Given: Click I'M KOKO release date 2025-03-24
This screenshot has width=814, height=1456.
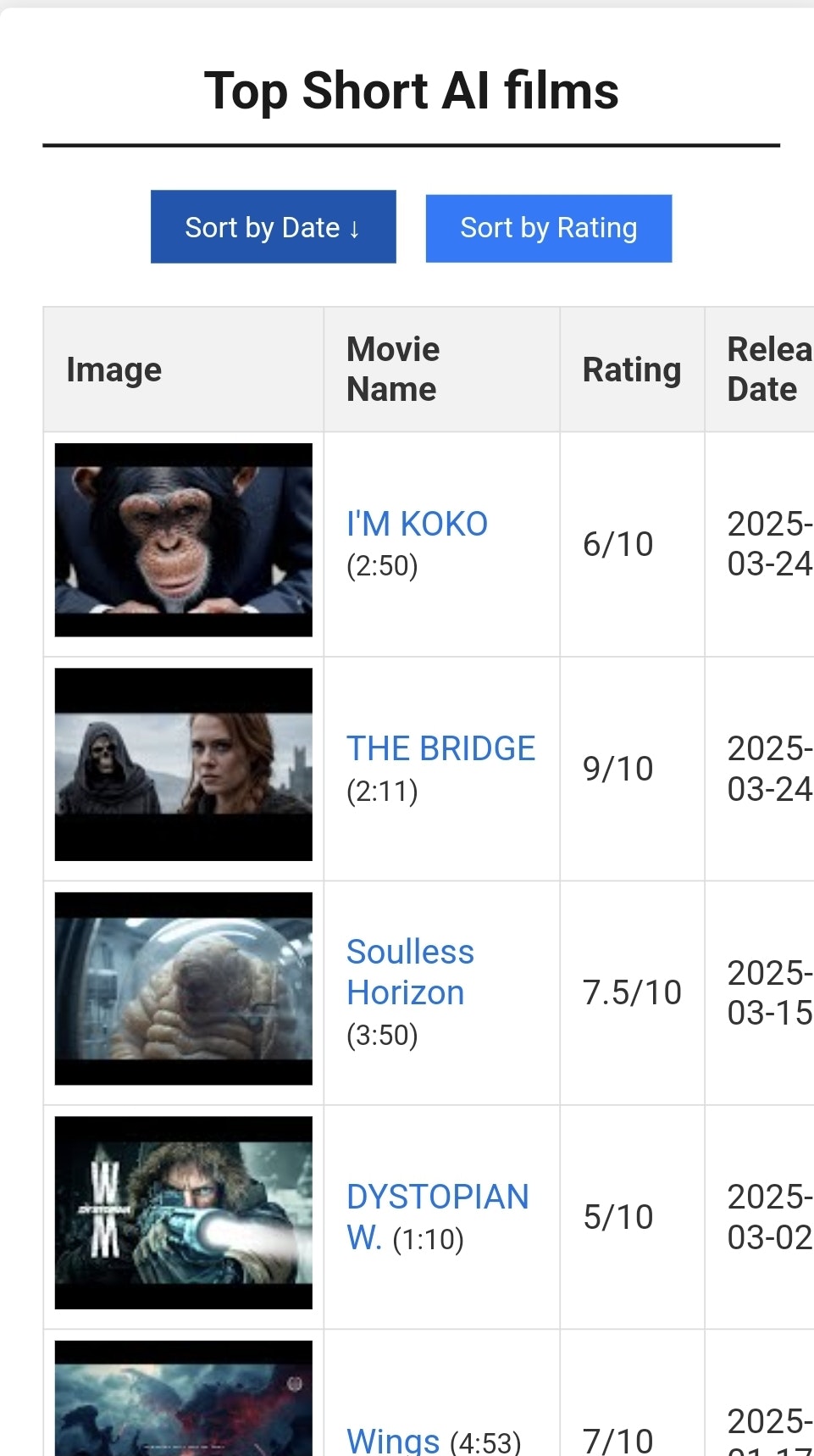Looking at the screenshot, I should pyautogui.click(x=767, y=542).
